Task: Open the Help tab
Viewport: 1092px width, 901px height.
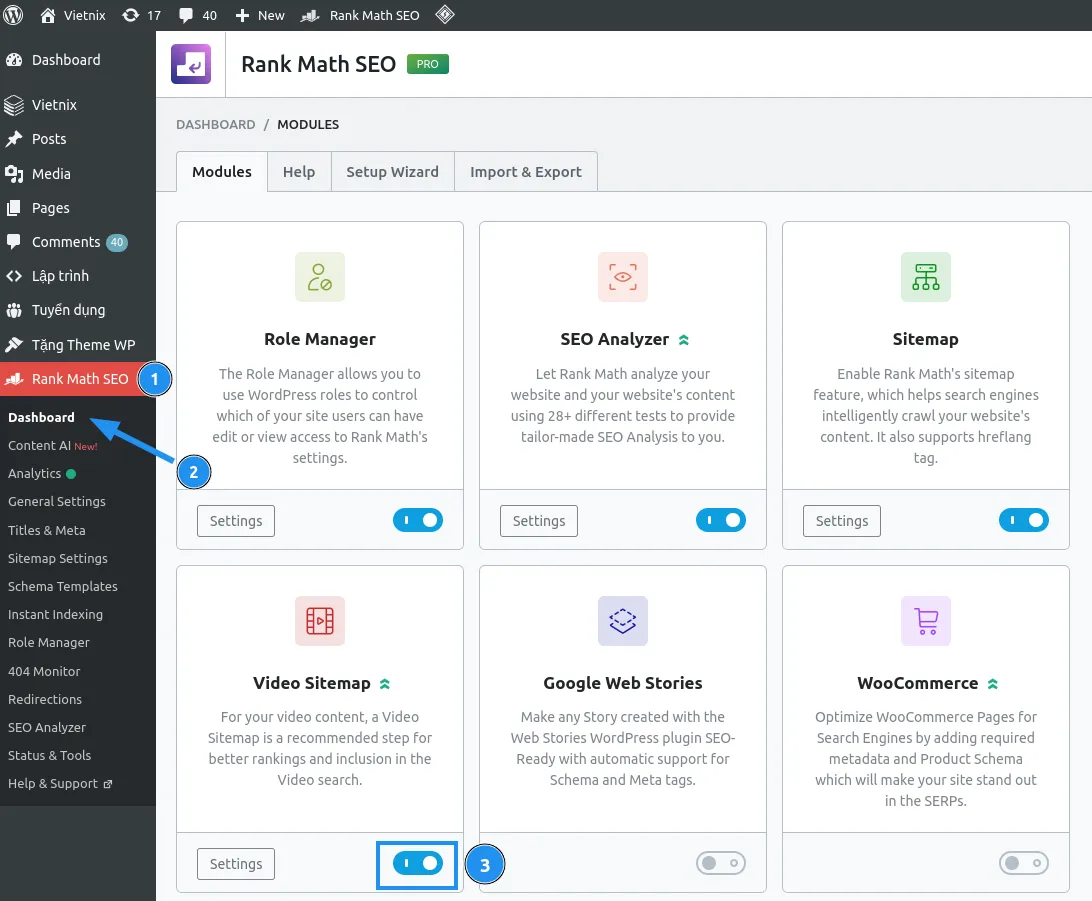Action: click(299, 171)
